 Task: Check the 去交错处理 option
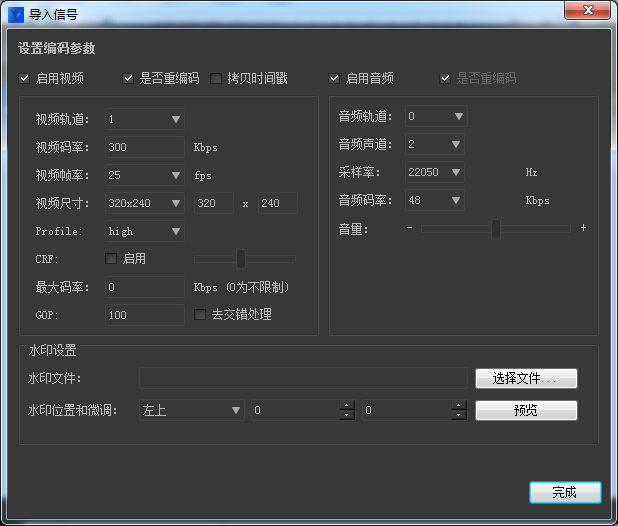[200, 314]
